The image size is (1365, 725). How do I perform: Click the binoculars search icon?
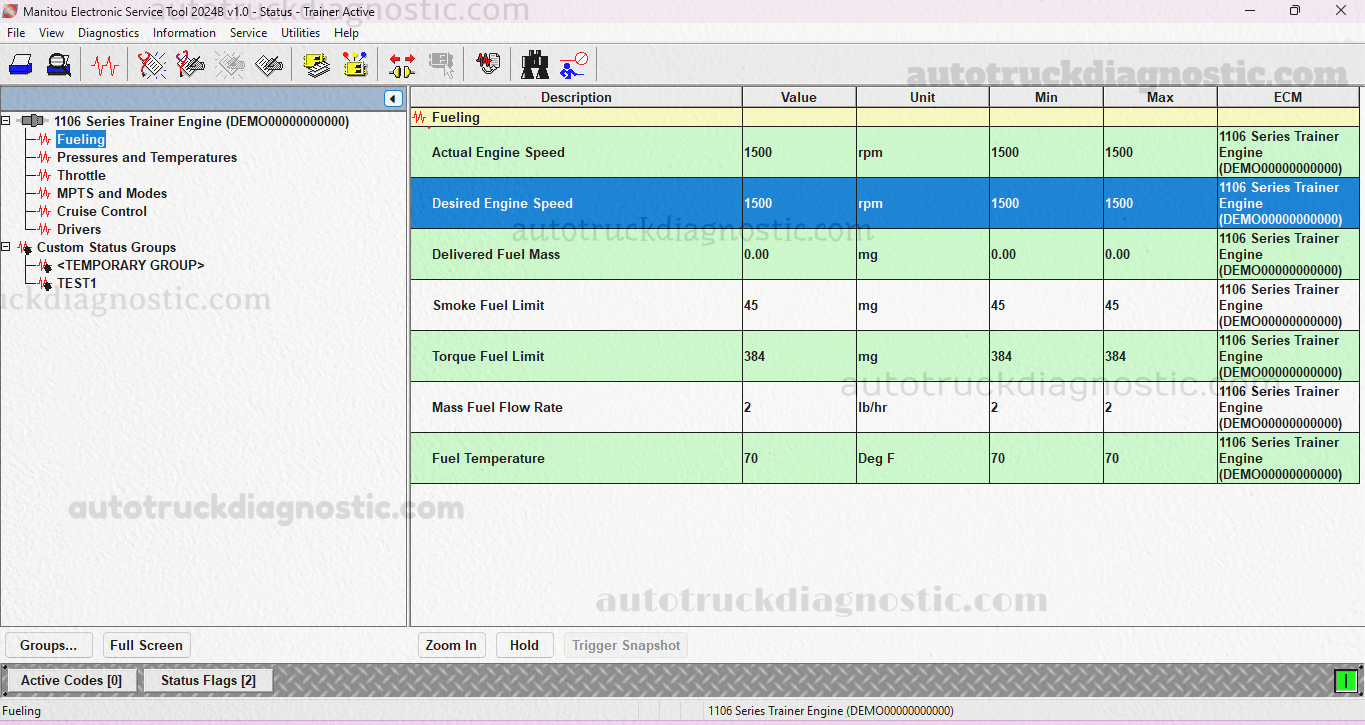535,65
